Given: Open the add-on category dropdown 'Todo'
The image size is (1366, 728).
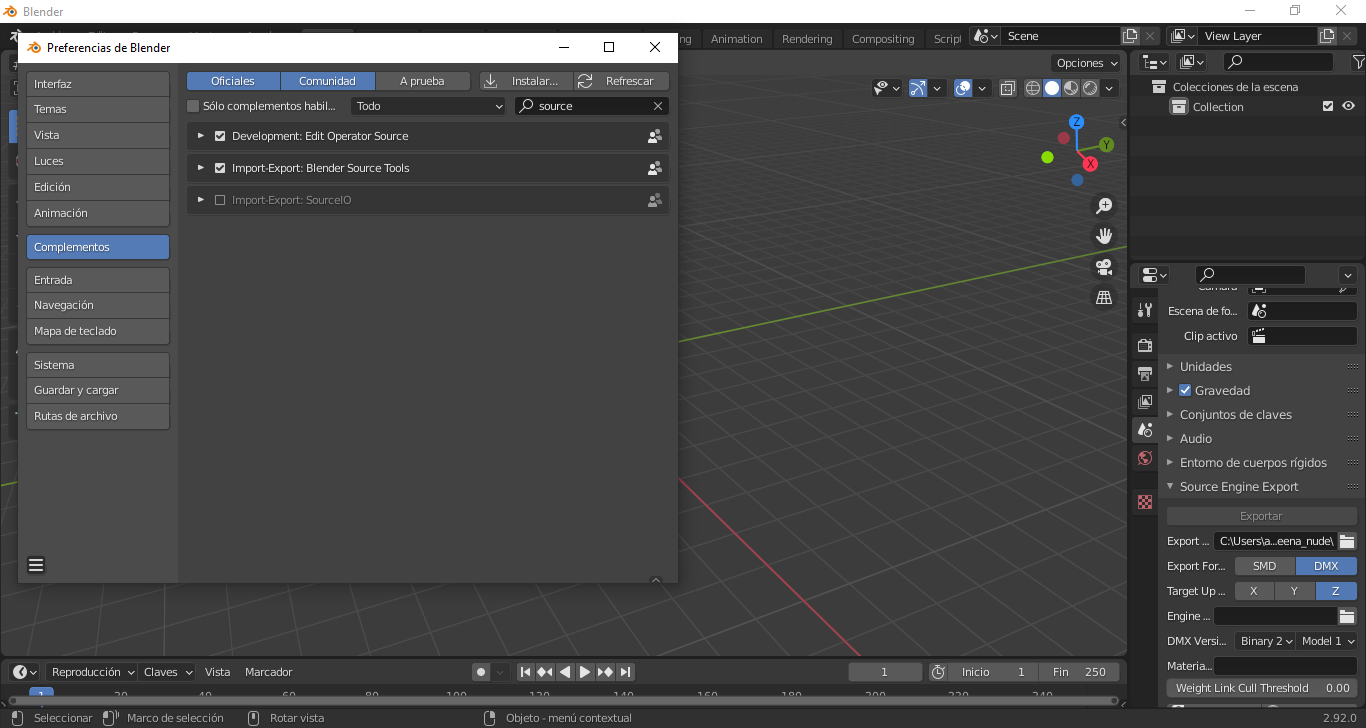Looking at the screenshot, I should (429, 106).
